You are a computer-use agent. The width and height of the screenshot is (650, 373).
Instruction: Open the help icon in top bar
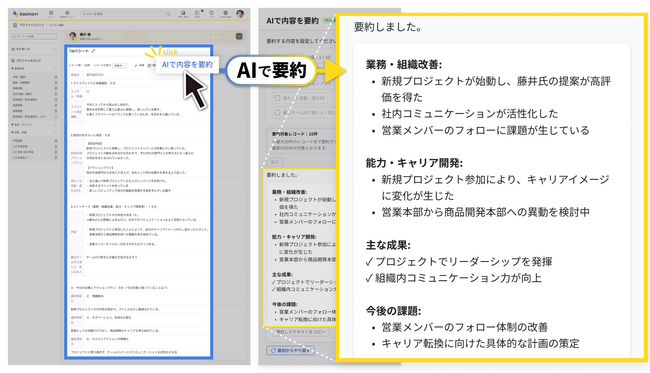pyautogui.click(x=211, y=14)
